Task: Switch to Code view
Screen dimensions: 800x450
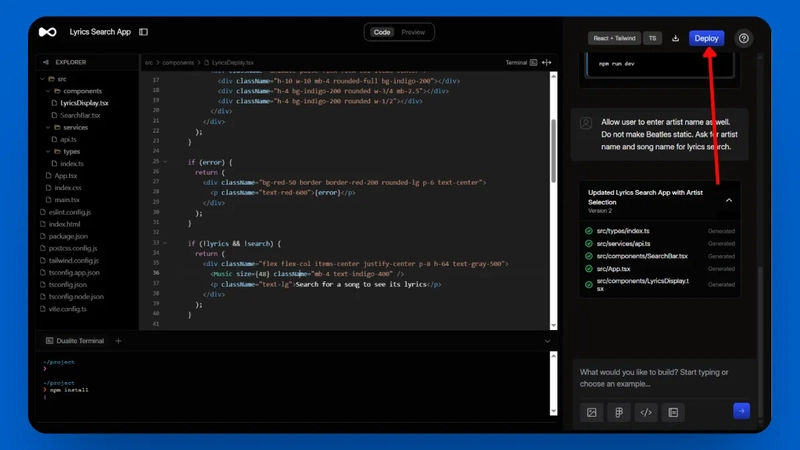Action: (x=382, y=32)
